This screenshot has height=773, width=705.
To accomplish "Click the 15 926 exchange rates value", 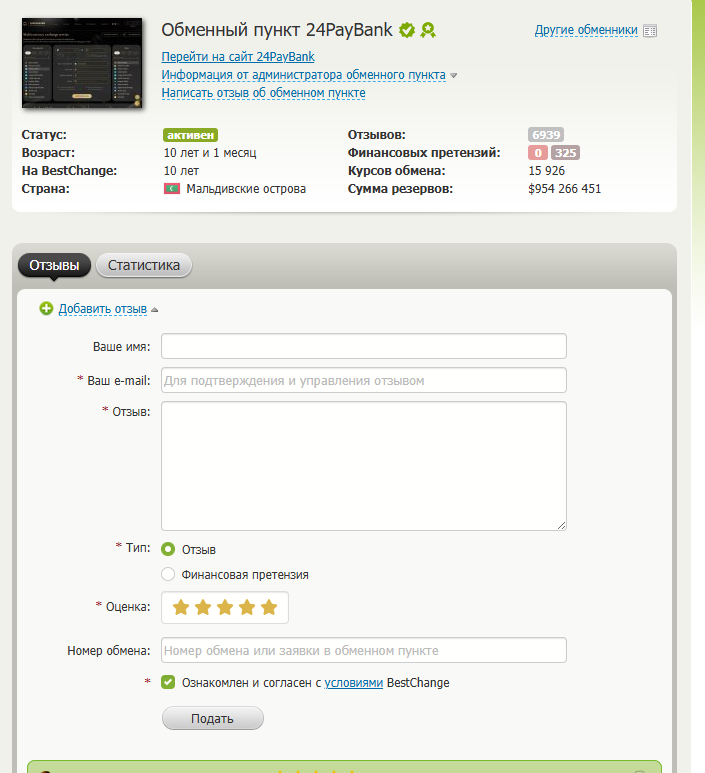I will (546, 171).
